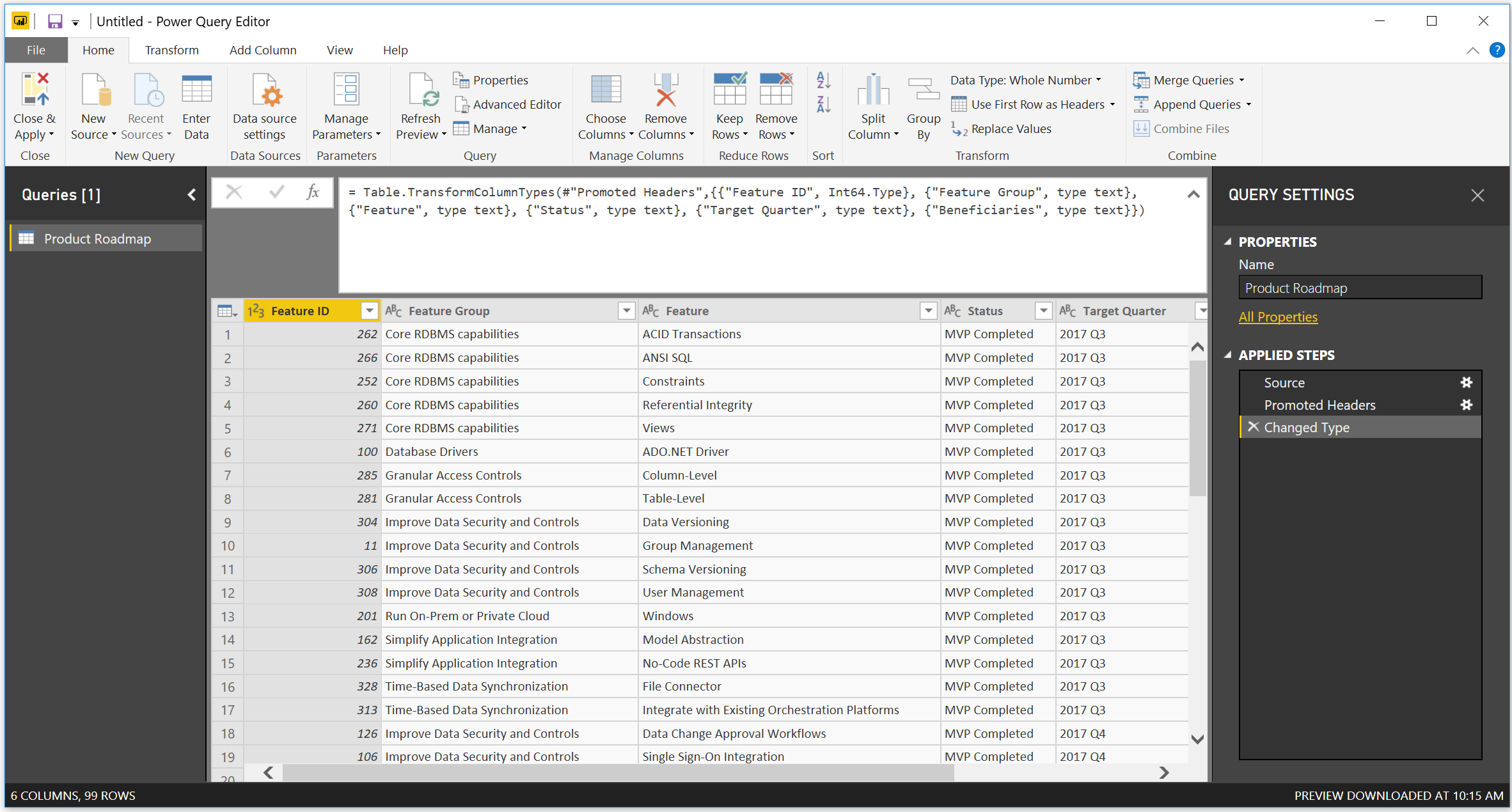1512x812 pixels.
Task: Click the Target Quarter column header
Action: tap(1123, 311)
